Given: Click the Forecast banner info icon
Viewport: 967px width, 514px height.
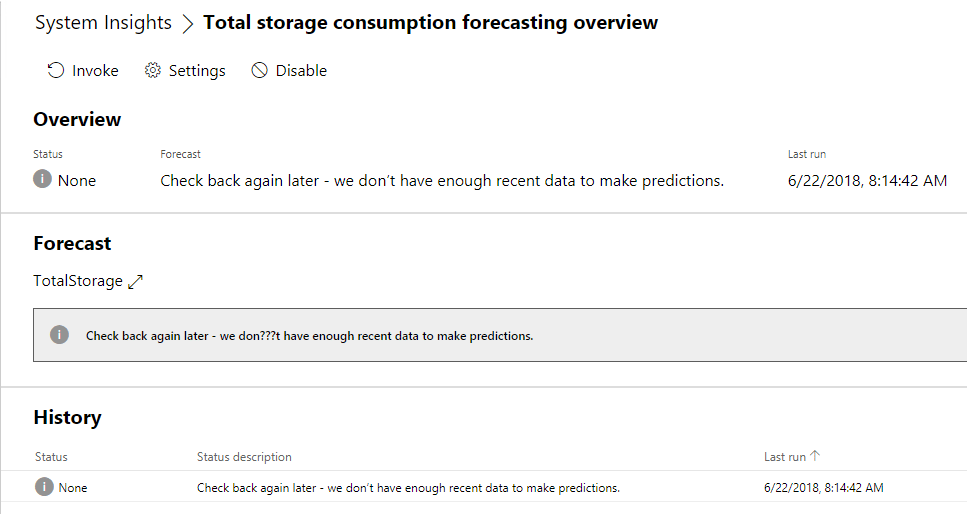Looking at the screenshot, I should click(x=60, y=335).
